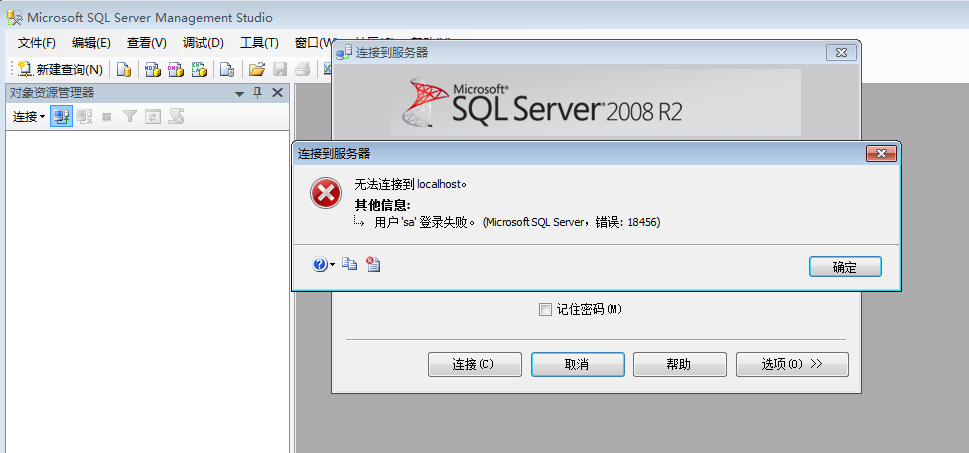Close the 对象资源管理器 panel

tap(277, 93)
